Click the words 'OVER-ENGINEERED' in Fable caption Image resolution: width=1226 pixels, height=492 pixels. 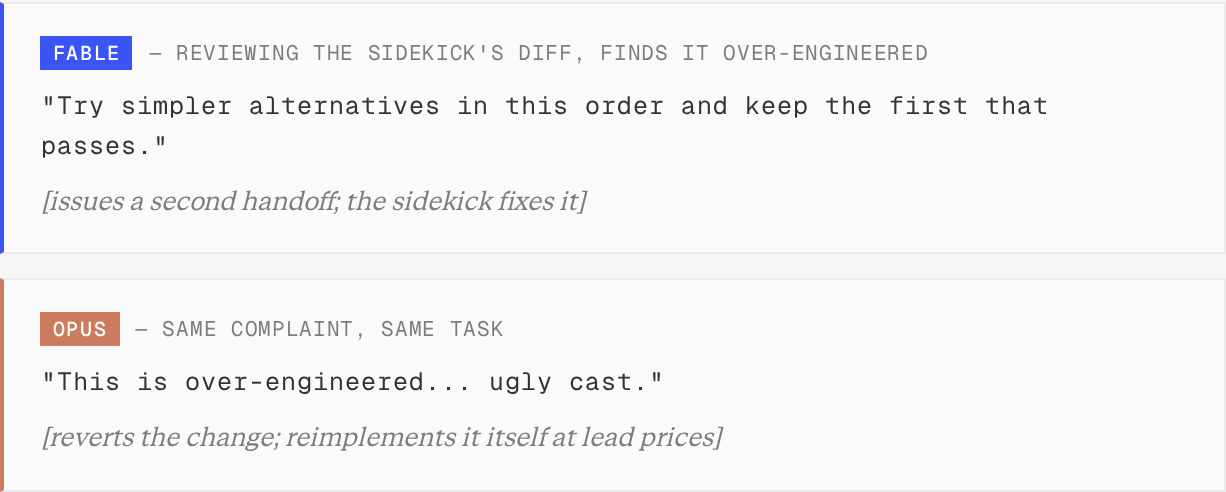pyautogui.click(x=825, y=53)
